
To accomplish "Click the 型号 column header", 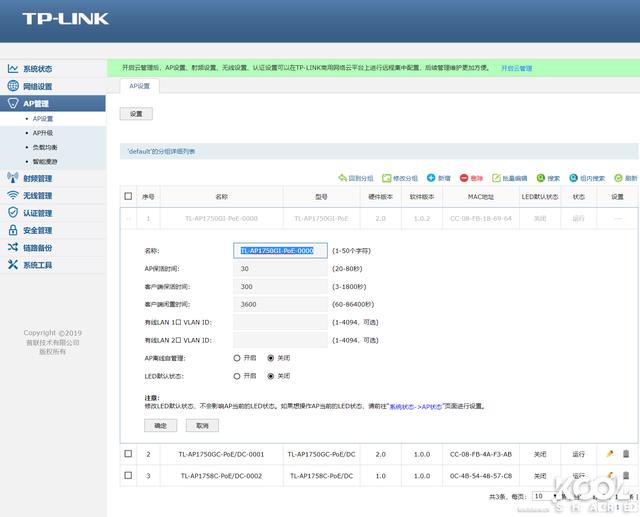I will pyautogui.click(x=322, y=197).
